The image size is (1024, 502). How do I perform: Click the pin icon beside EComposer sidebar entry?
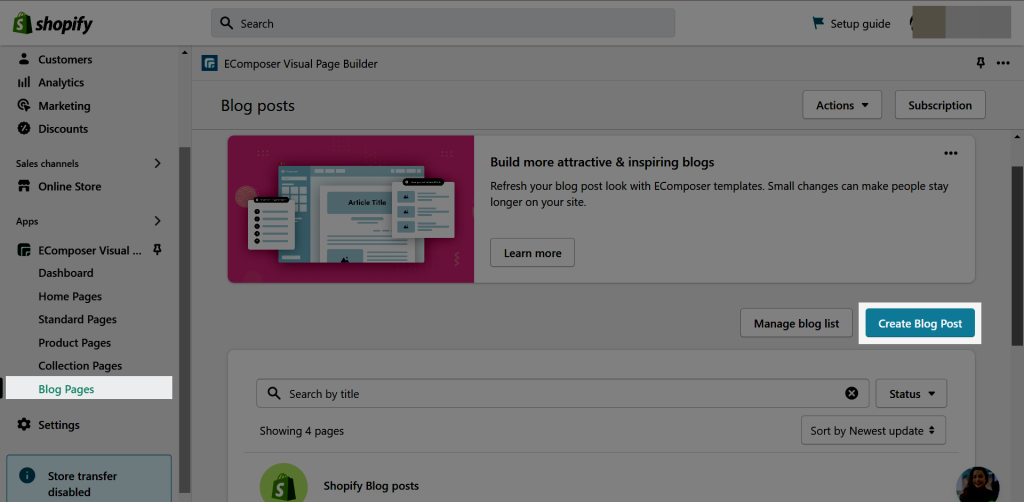pos(157,249)
